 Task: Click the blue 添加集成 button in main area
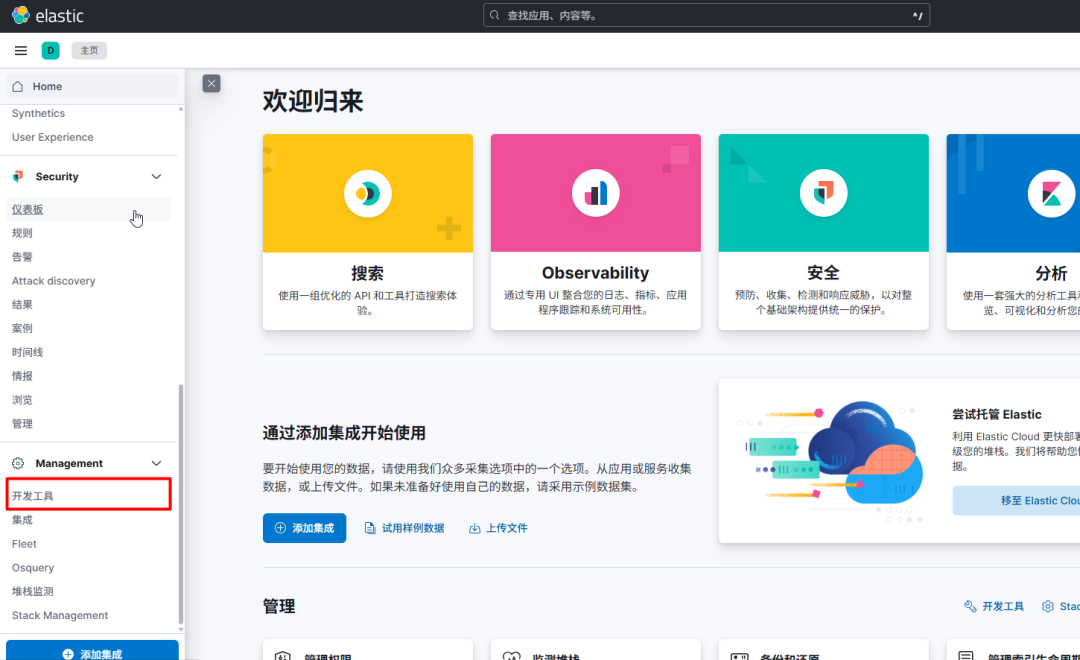(304, 528)
